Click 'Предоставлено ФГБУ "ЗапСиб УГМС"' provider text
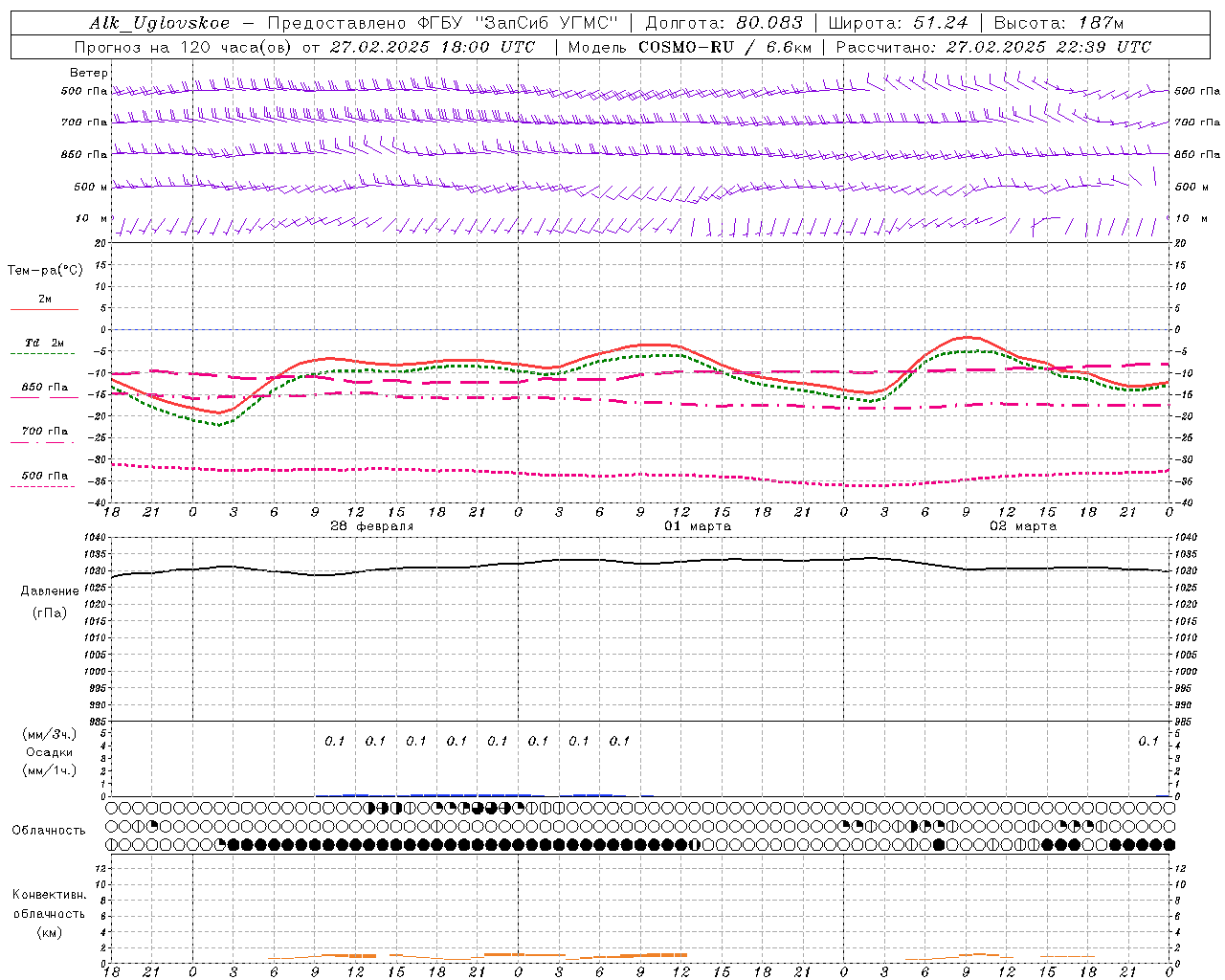This screenshot has width=1225, height=980. click(443, 23)
